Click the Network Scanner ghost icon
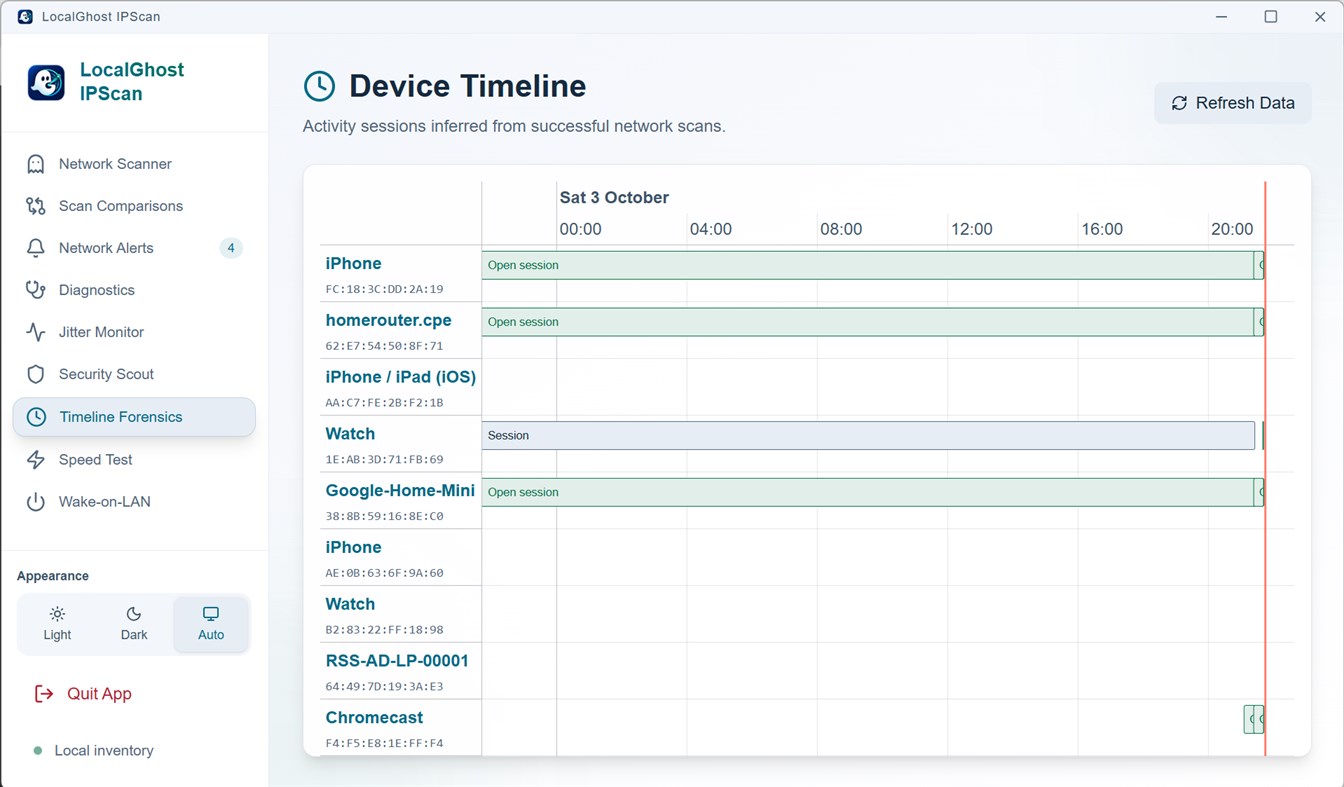Viewport: 1344px width, 787px height. [36, 164]
